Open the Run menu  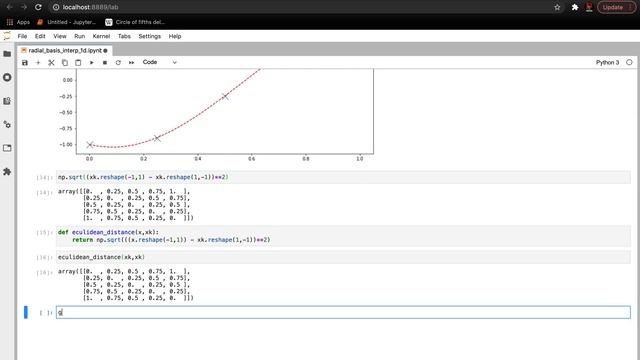pos(80,36)
